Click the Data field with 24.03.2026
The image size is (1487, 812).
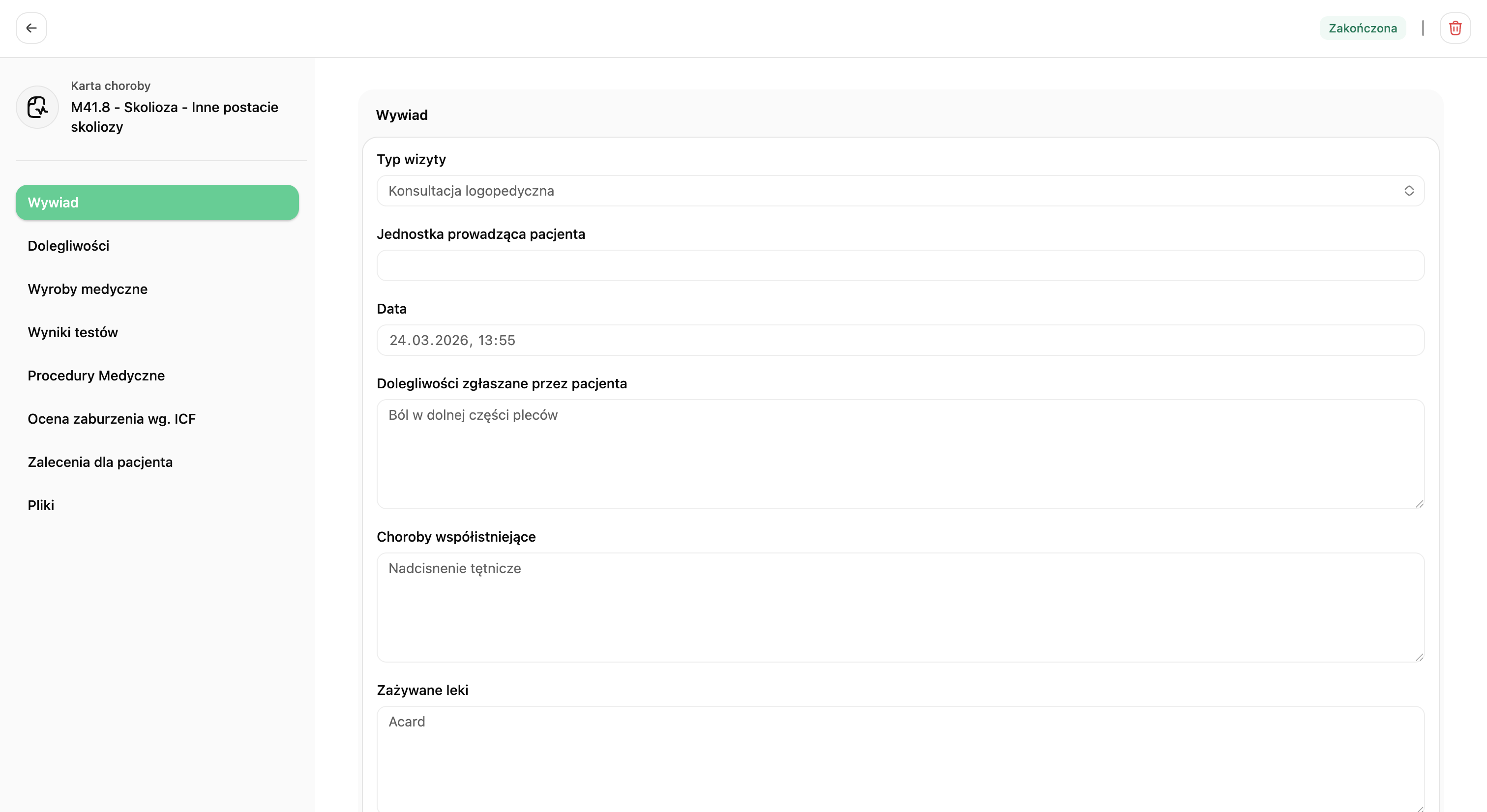point(900,340)
